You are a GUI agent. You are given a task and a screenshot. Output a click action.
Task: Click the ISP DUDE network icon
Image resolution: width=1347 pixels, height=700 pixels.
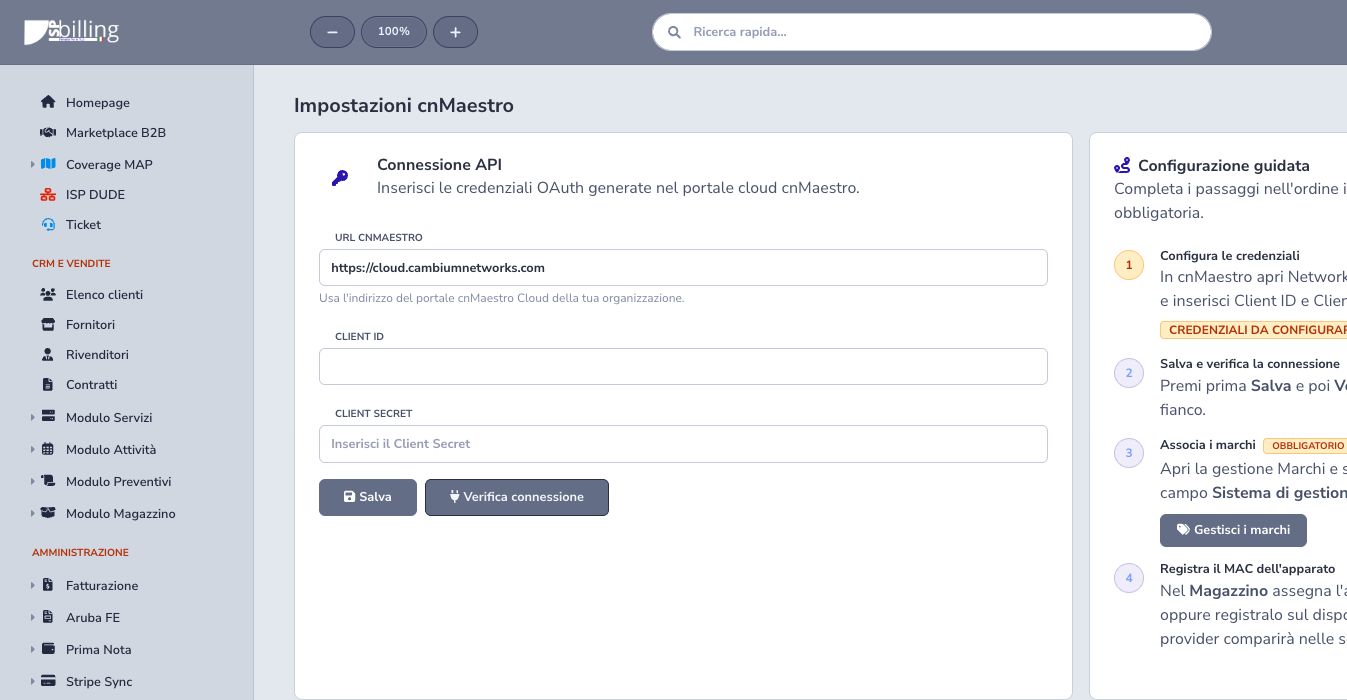click(48, 194)
